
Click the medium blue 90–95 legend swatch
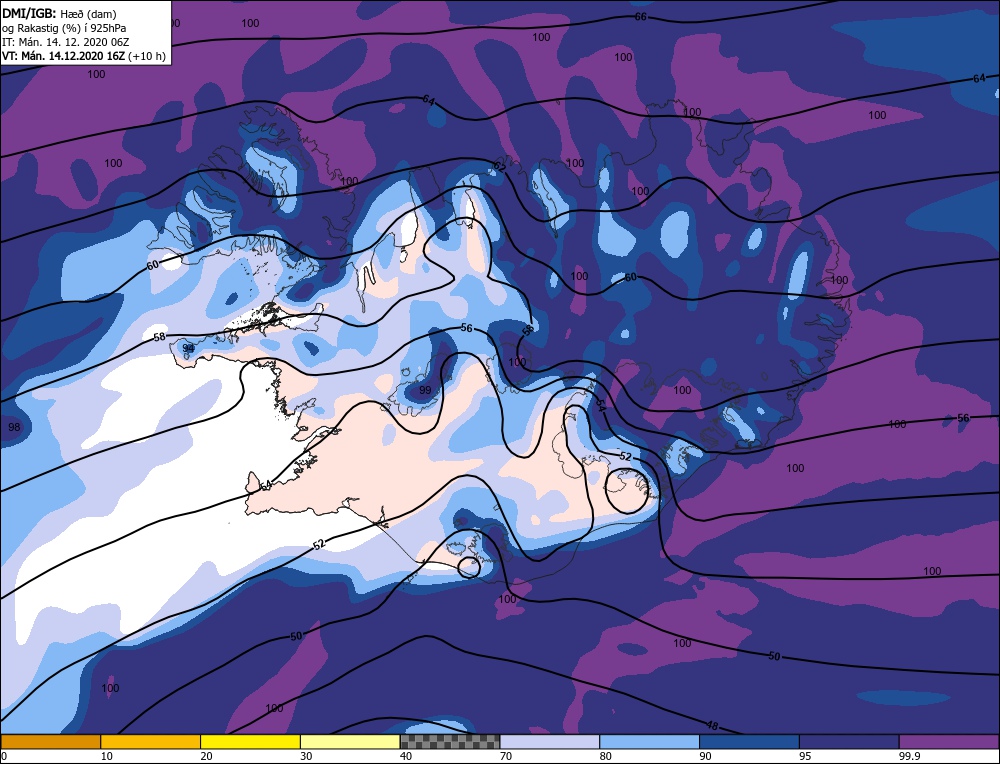749,741
